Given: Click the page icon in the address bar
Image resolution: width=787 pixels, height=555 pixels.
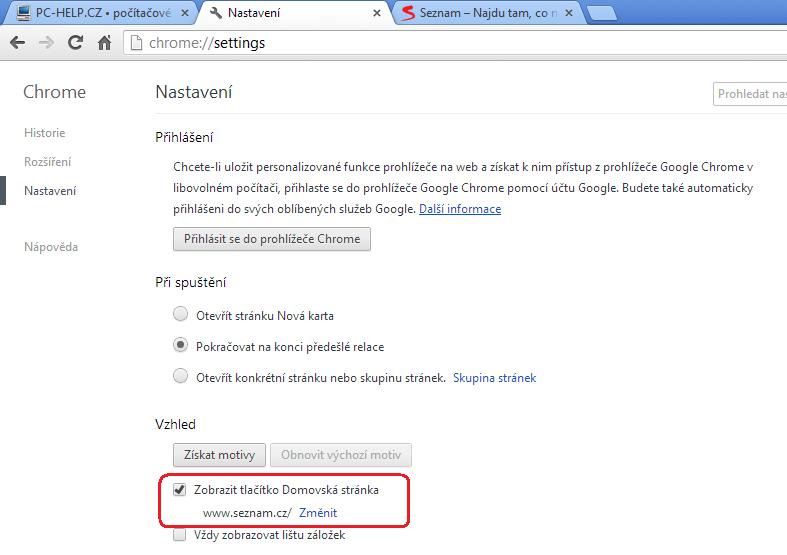Looking at the screenshot, I should pos(136,43).
